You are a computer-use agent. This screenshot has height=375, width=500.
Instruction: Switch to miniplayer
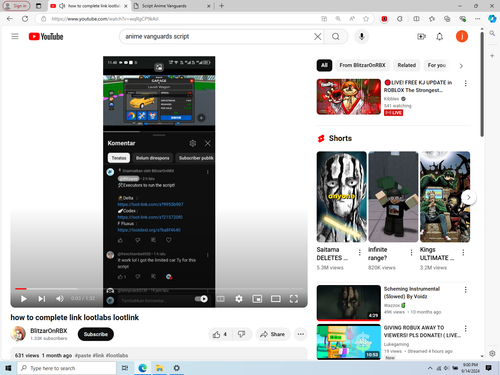tap(257, 299)
